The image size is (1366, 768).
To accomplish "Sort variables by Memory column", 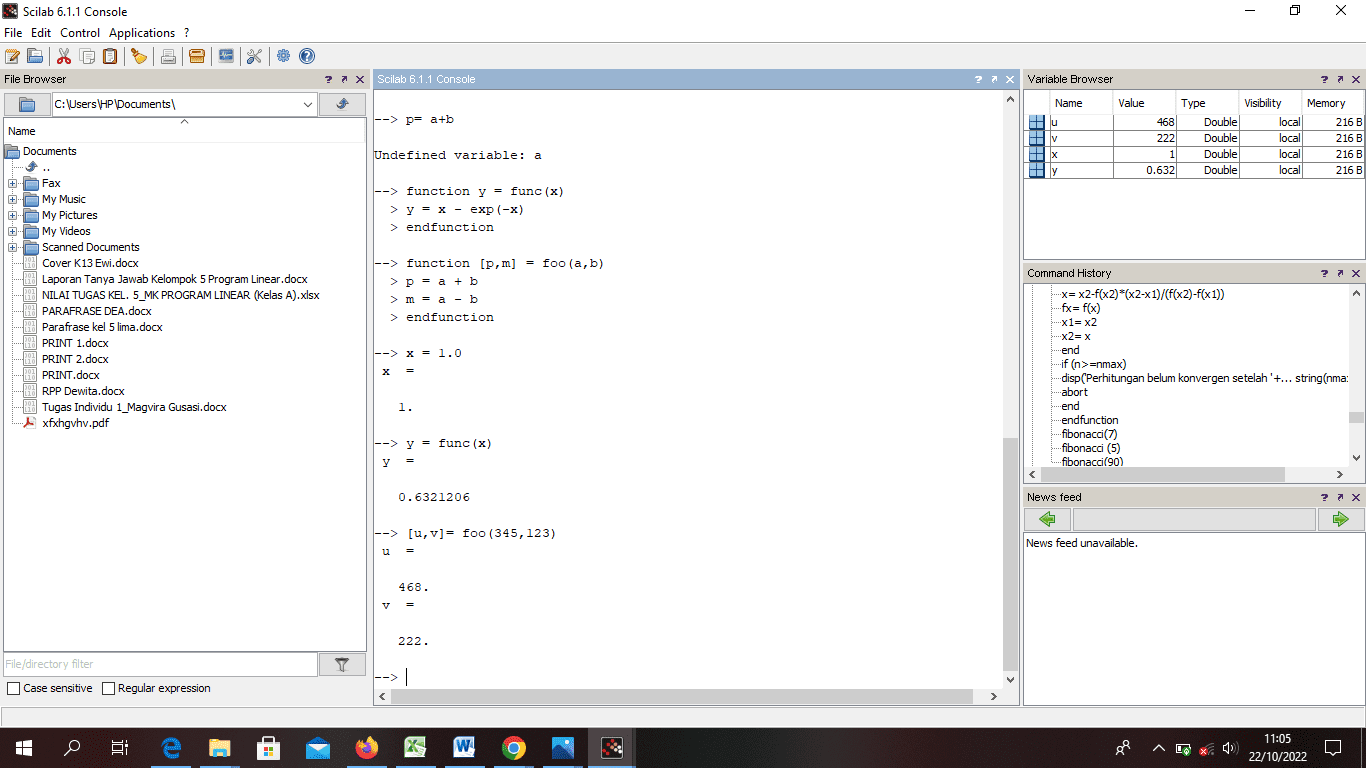I will click(x=1334, y=103).
